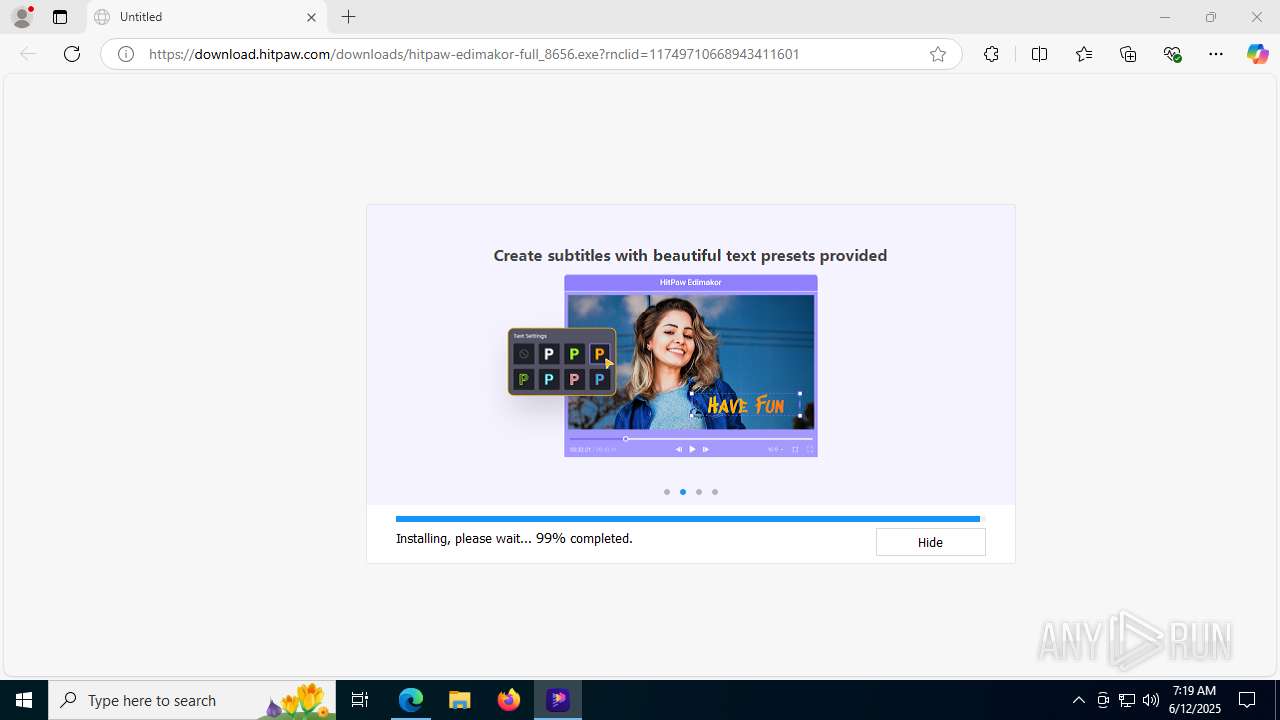Open the Favorites list icon
Viewport: 1280px width, 720px height.
click(1084, 54)
